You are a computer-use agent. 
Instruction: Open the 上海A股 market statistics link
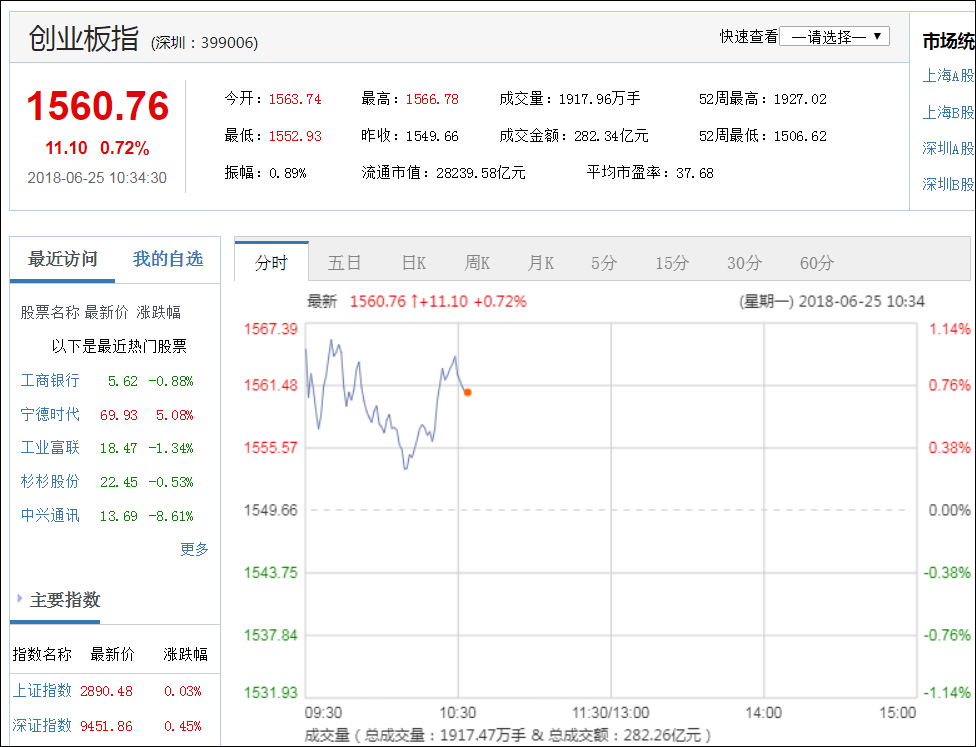pyautogui.click(x=945, y=75)
